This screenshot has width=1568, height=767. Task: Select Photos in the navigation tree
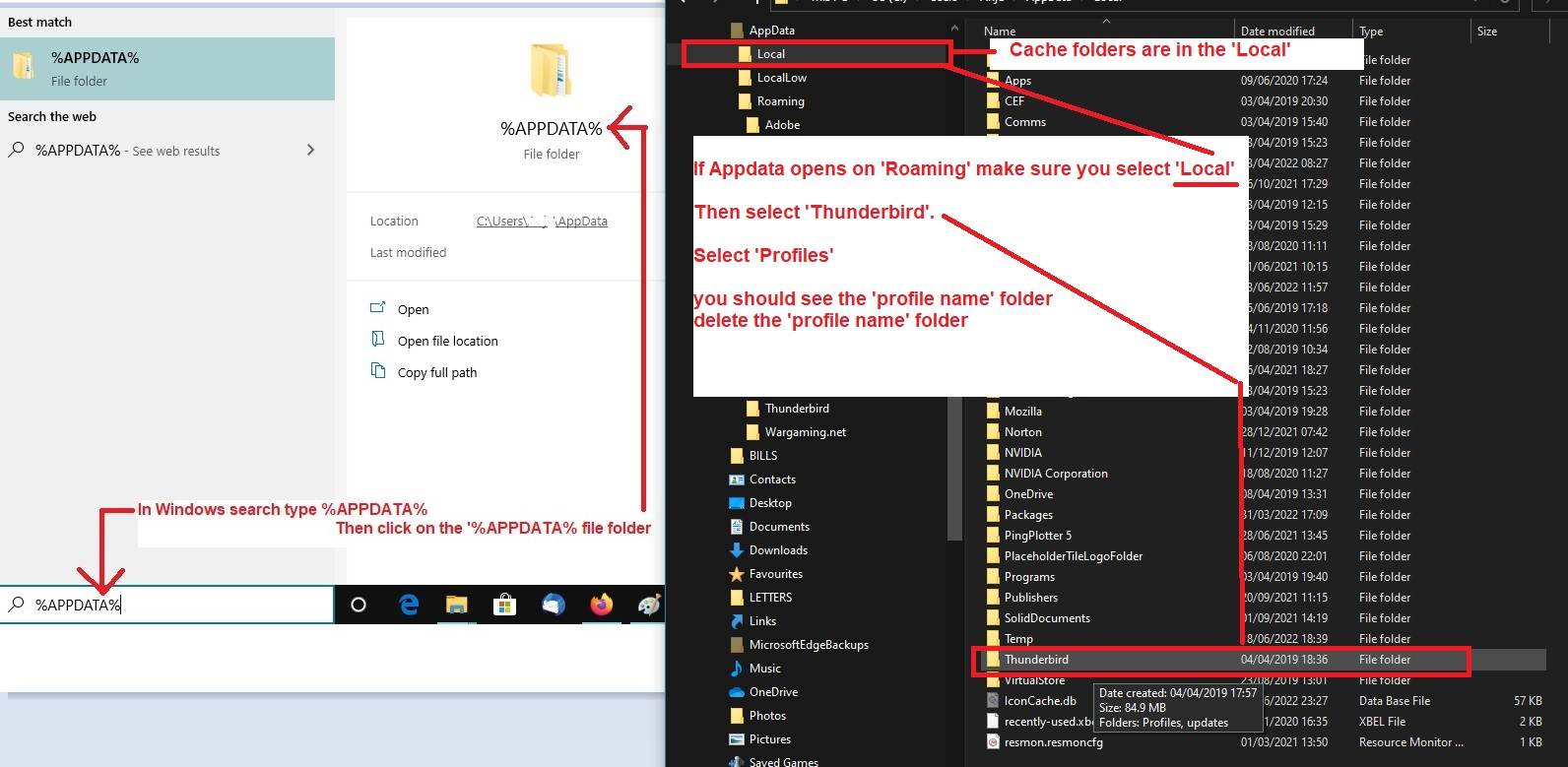tap(767, 716)
